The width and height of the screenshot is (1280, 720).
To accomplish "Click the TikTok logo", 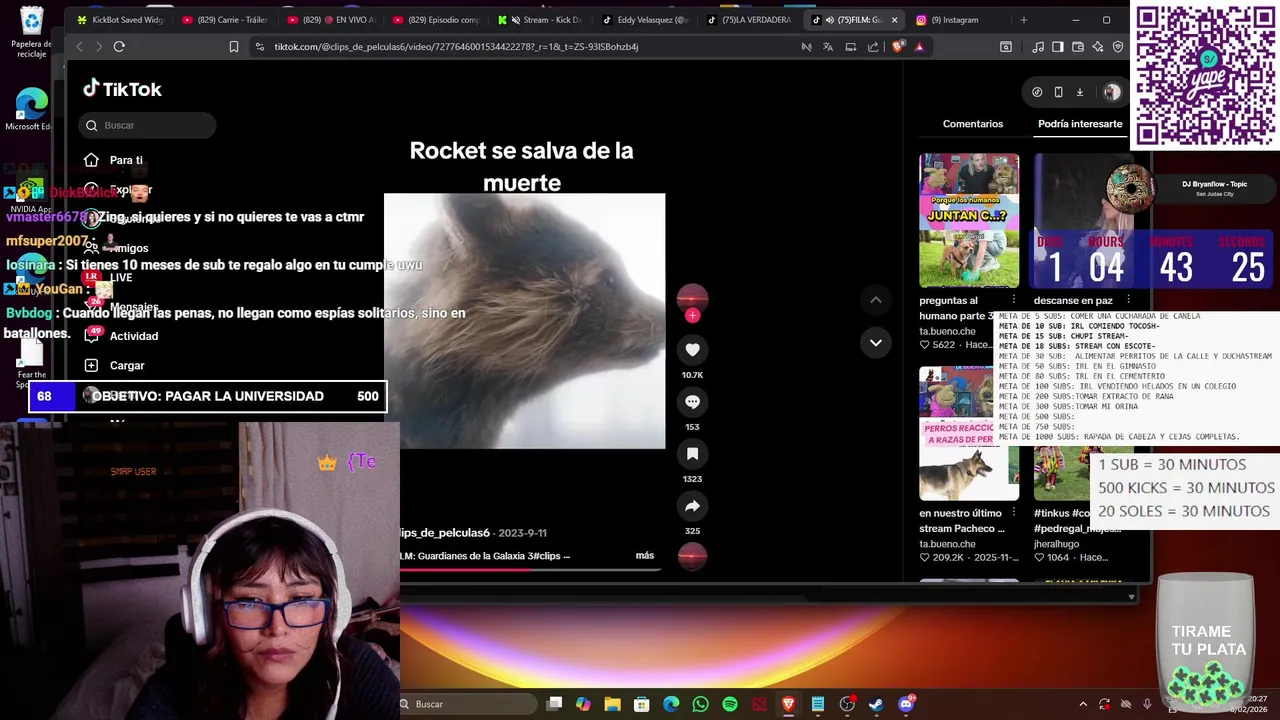I will (x=122, y=89).
